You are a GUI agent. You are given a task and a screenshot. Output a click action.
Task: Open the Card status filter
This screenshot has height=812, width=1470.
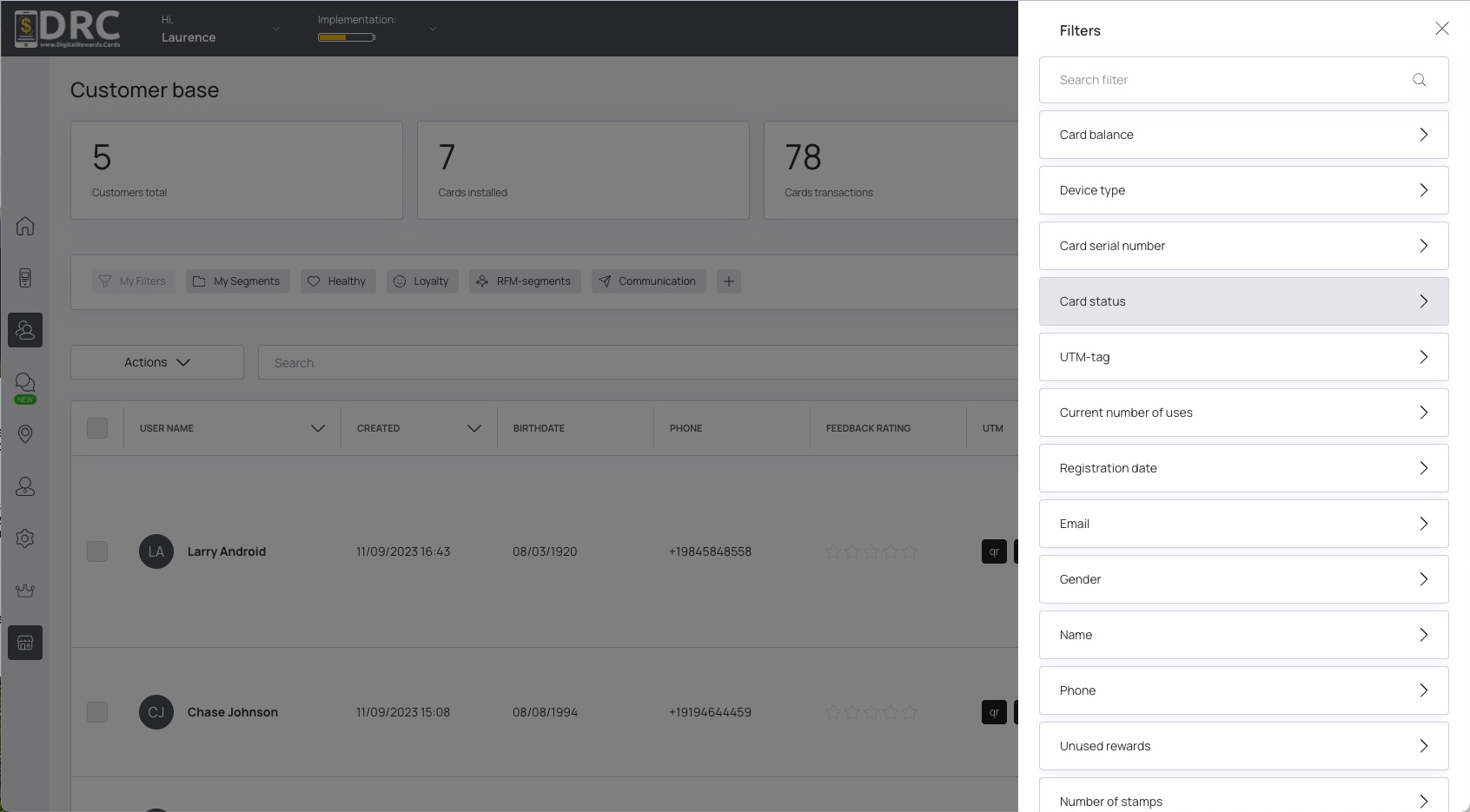tap(1243, 301)
